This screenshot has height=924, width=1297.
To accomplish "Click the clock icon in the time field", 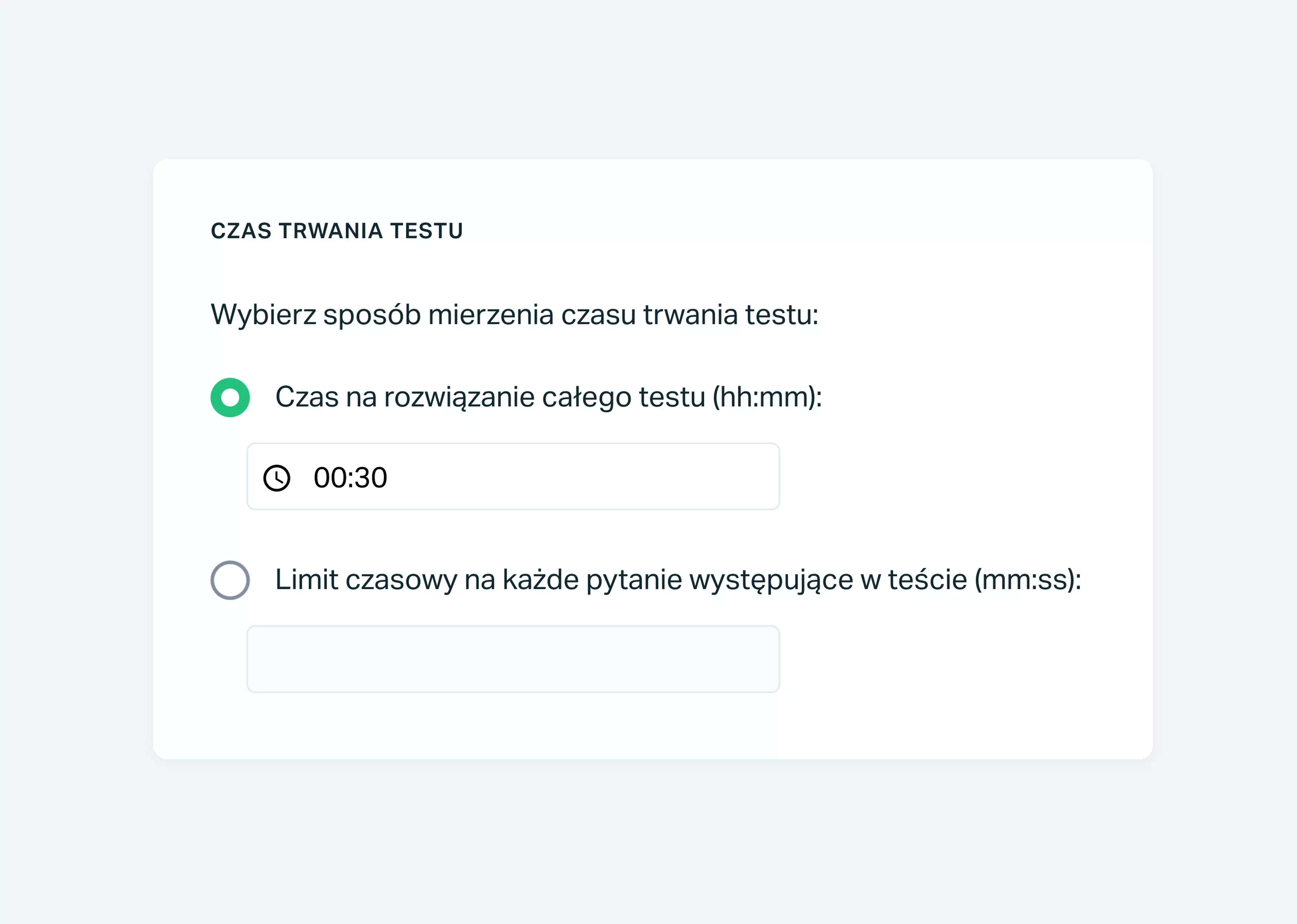I will click(x=277, y=477).
